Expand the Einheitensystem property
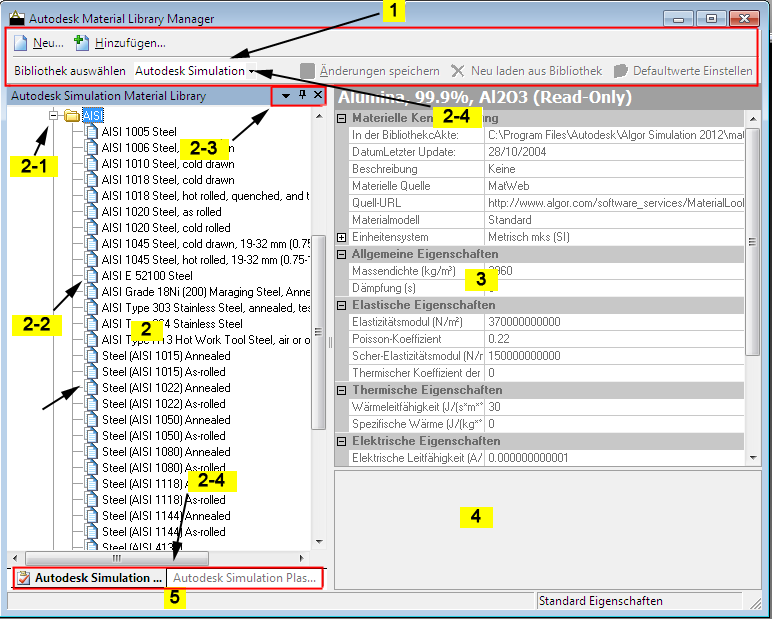This screenshot has height=619, width=772. click(x=341, y=237)
